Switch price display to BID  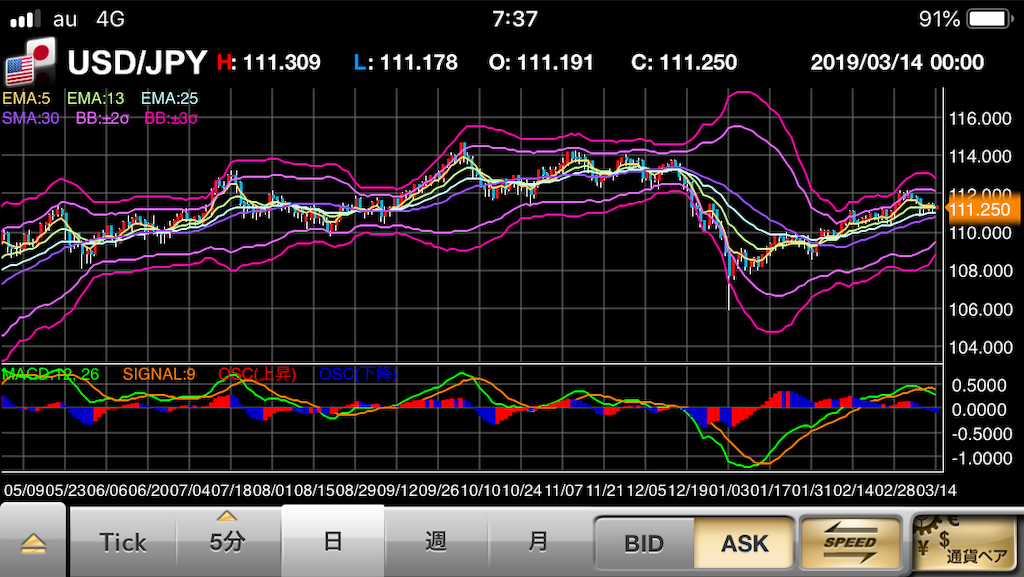point(644,543)
